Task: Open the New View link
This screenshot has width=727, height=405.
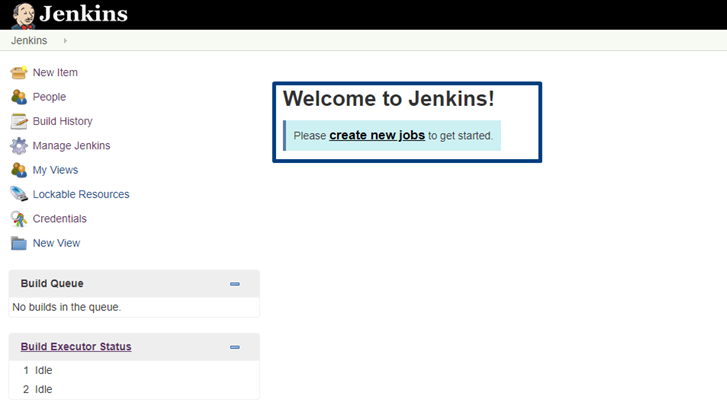Action: coord(56,243)
